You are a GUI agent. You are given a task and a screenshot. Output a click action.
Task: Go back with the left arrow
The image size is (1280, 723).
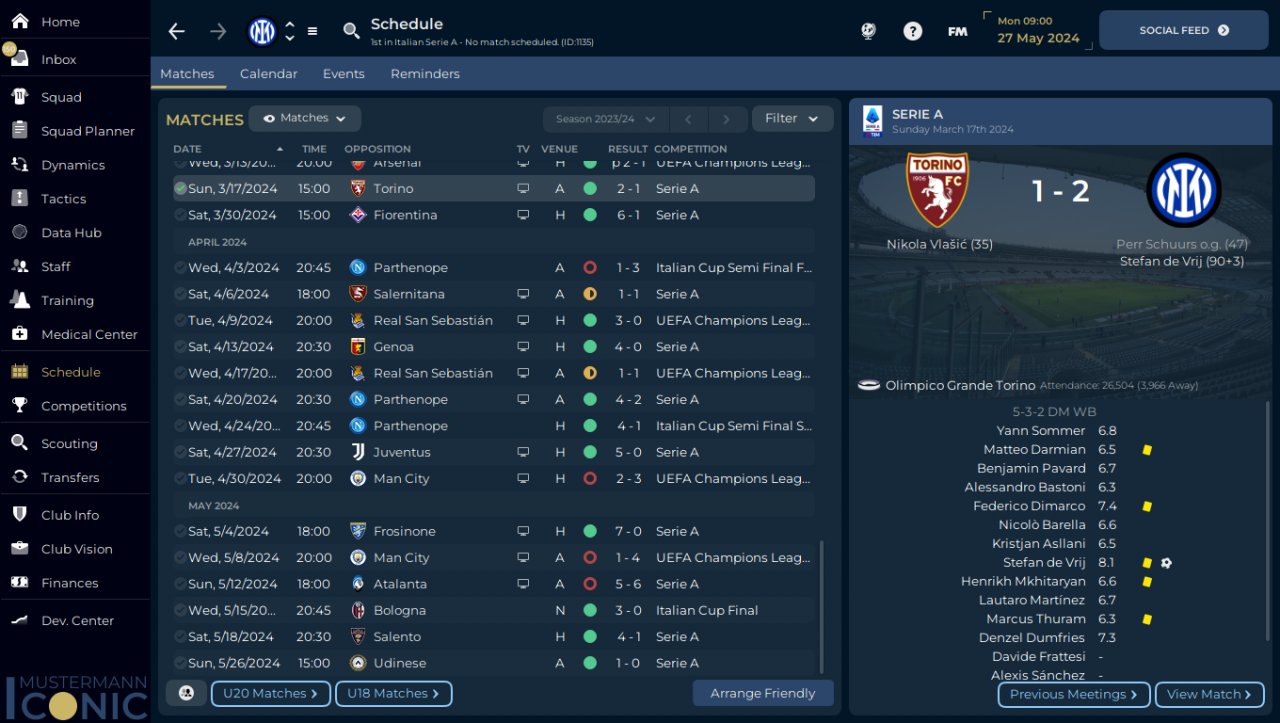click(177, 31)
